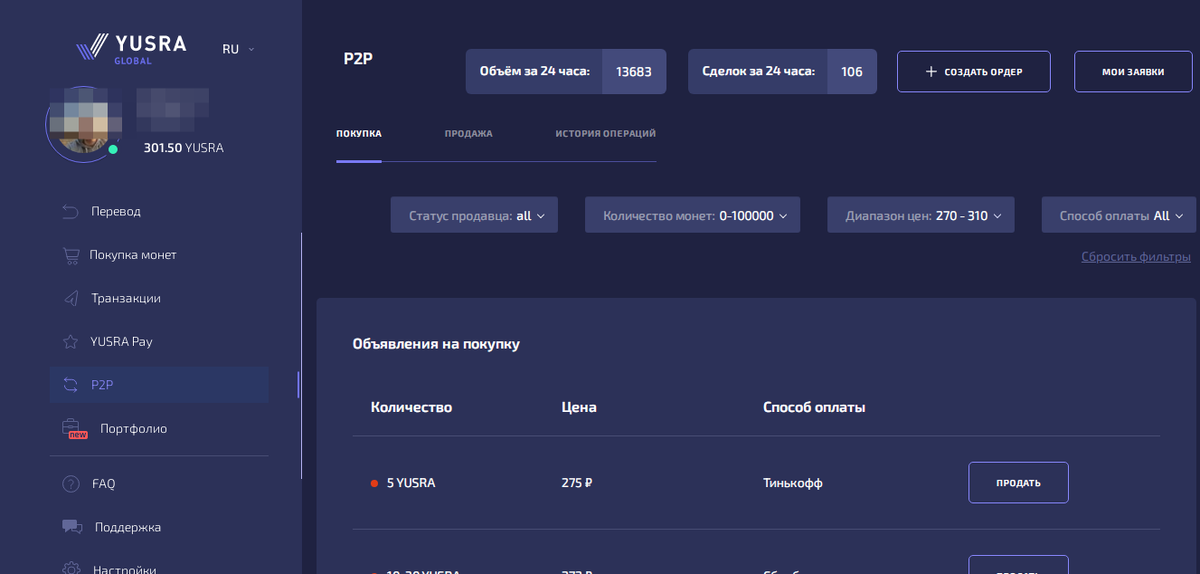Click the plus icon in Создать ордер

931,72
